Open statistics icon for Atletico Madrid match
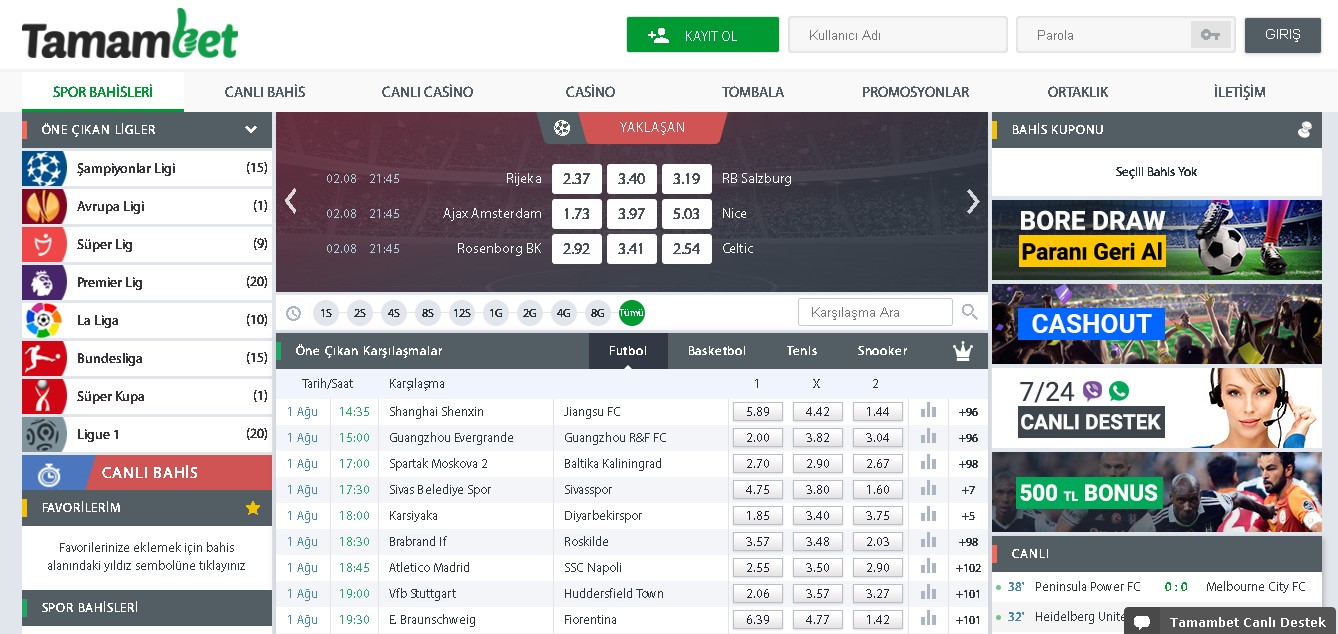This screenshot has height=634, width=1338. [x=929, y=567]
